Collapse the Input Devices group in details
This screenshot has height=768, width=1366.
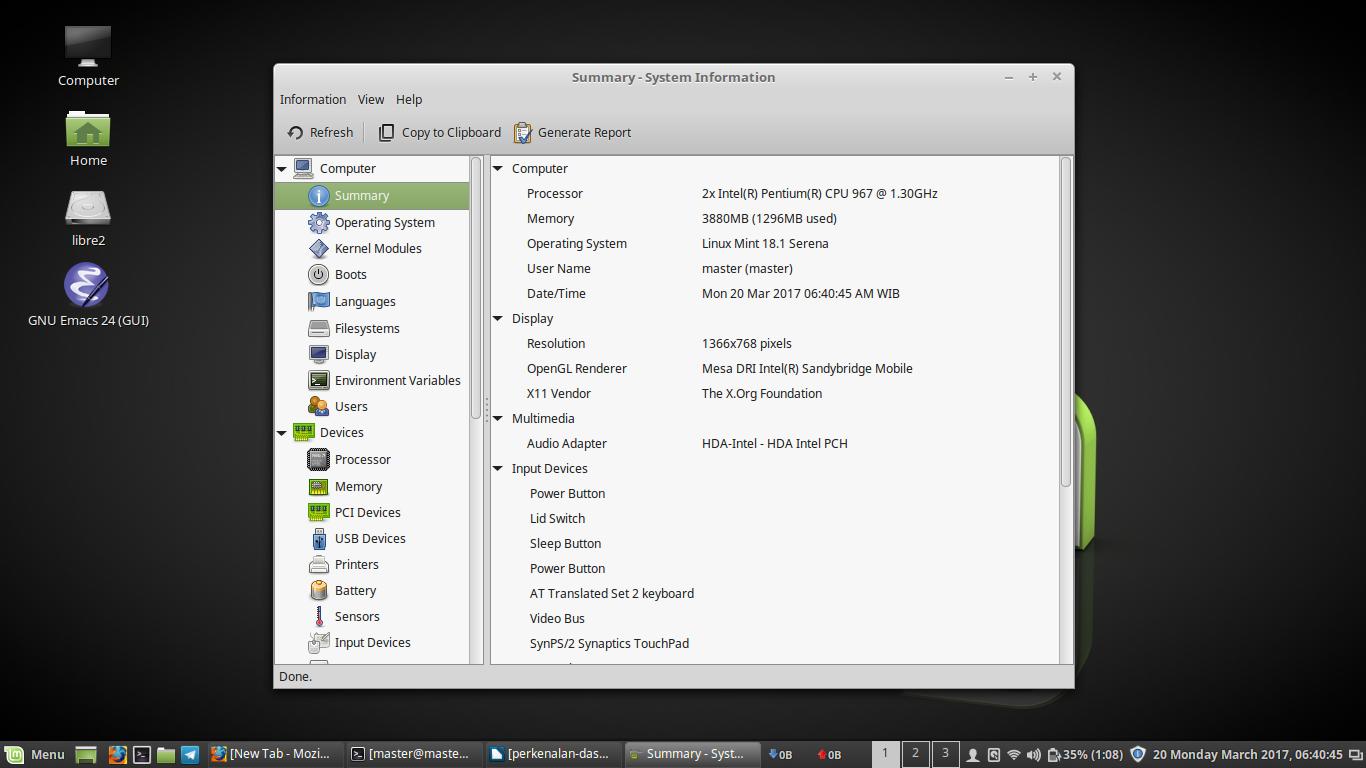click(x=498, y=469)
